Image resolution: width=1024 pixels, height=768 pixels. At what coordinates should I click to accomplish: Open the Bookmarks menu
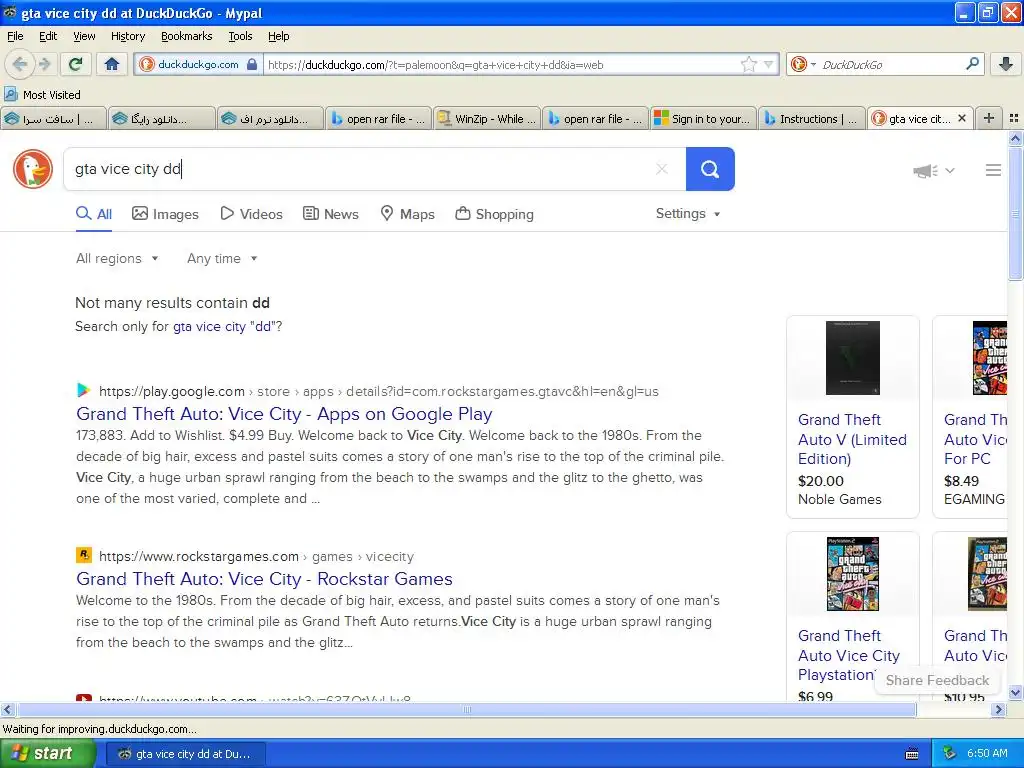pyautogui.click(x=186, y=36)
